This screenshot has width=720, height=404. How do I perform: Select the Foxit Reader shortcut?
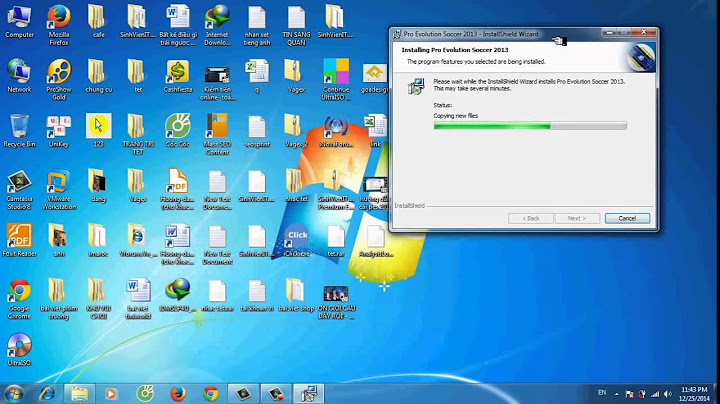tap(19, 240)
